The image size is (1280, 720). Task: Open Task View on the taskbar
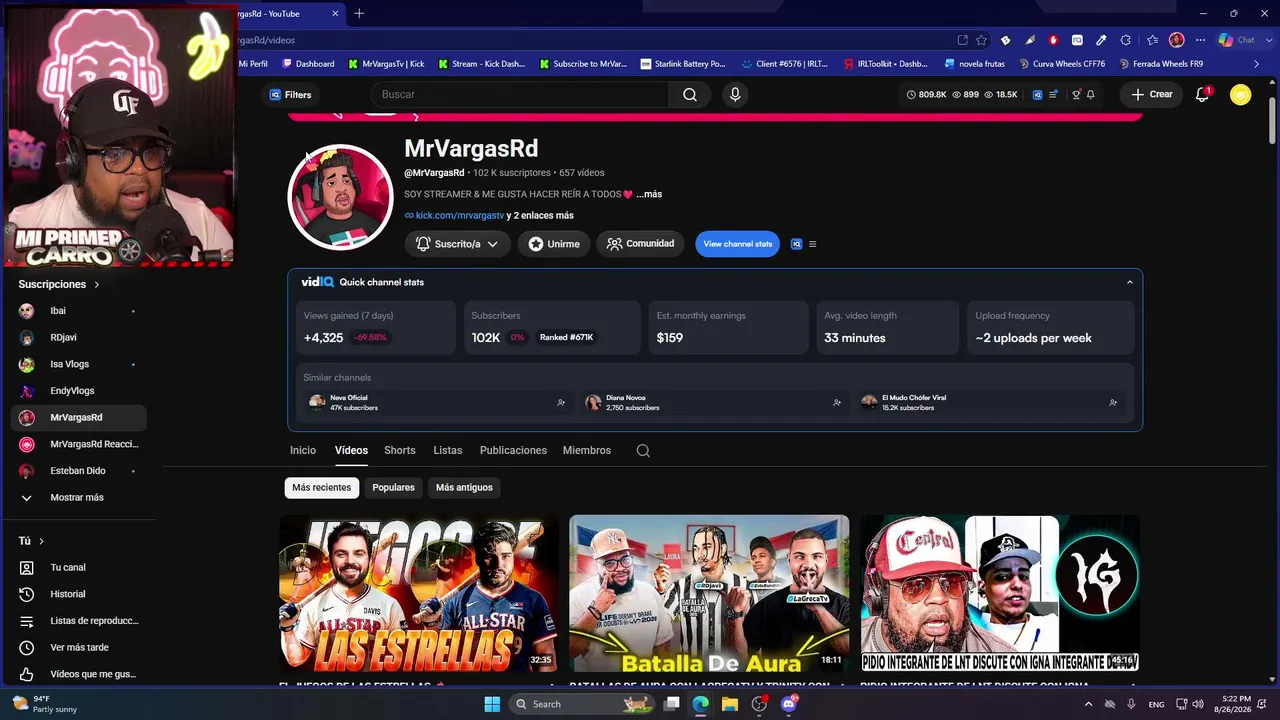[x=672, y=704]
